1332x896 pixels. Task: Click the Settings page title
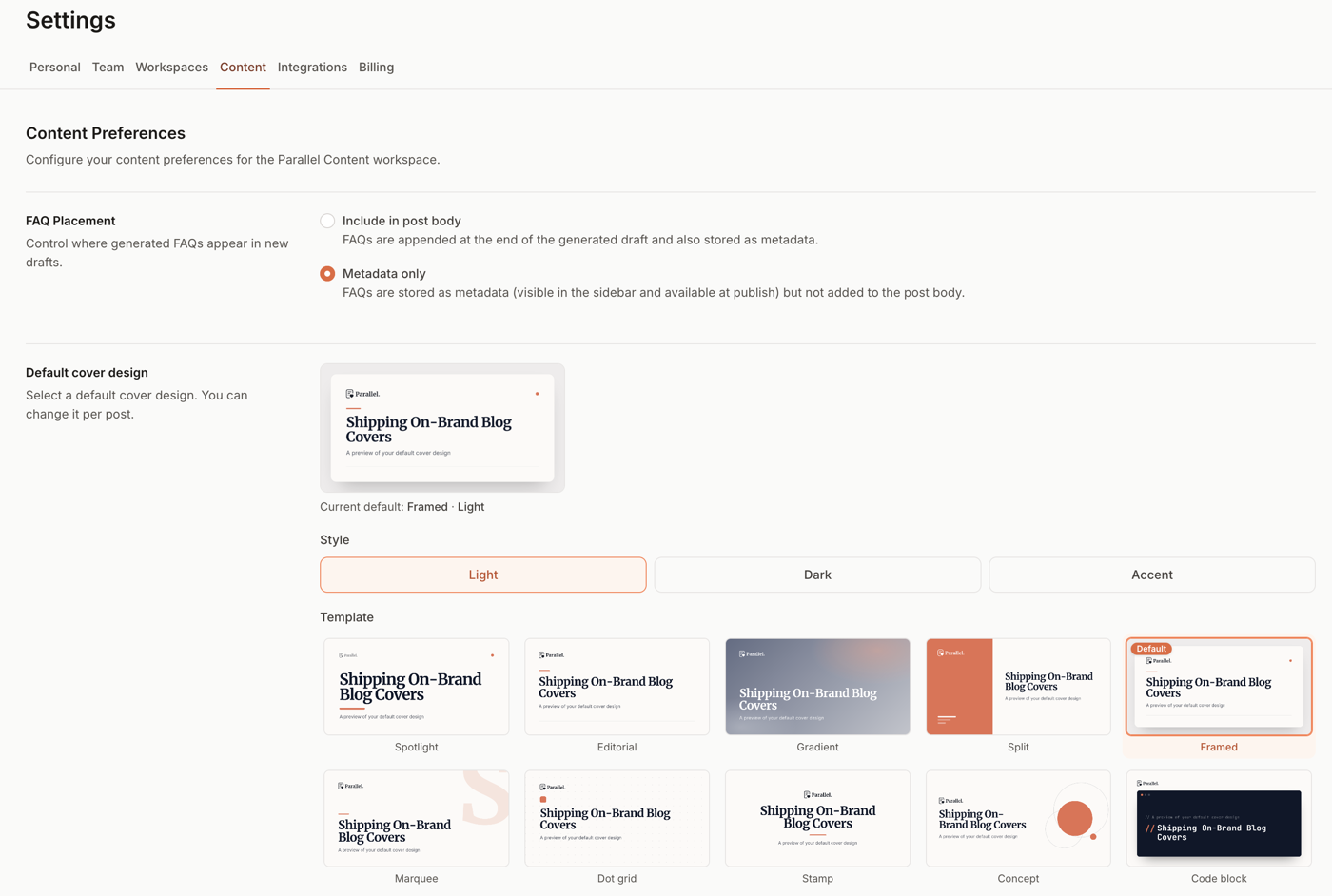click(70, 20)
